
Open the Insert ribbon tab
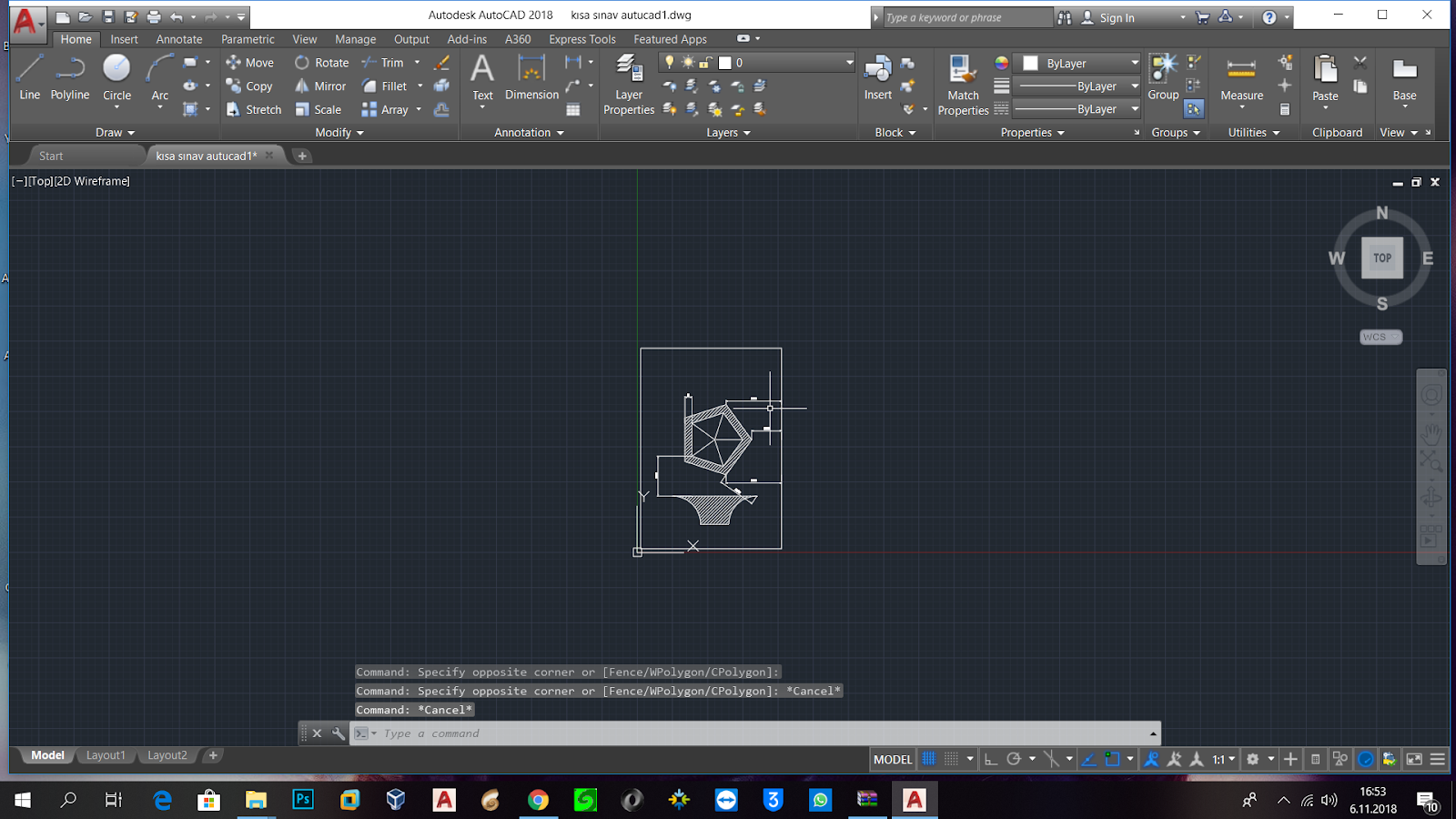(124, 39)
